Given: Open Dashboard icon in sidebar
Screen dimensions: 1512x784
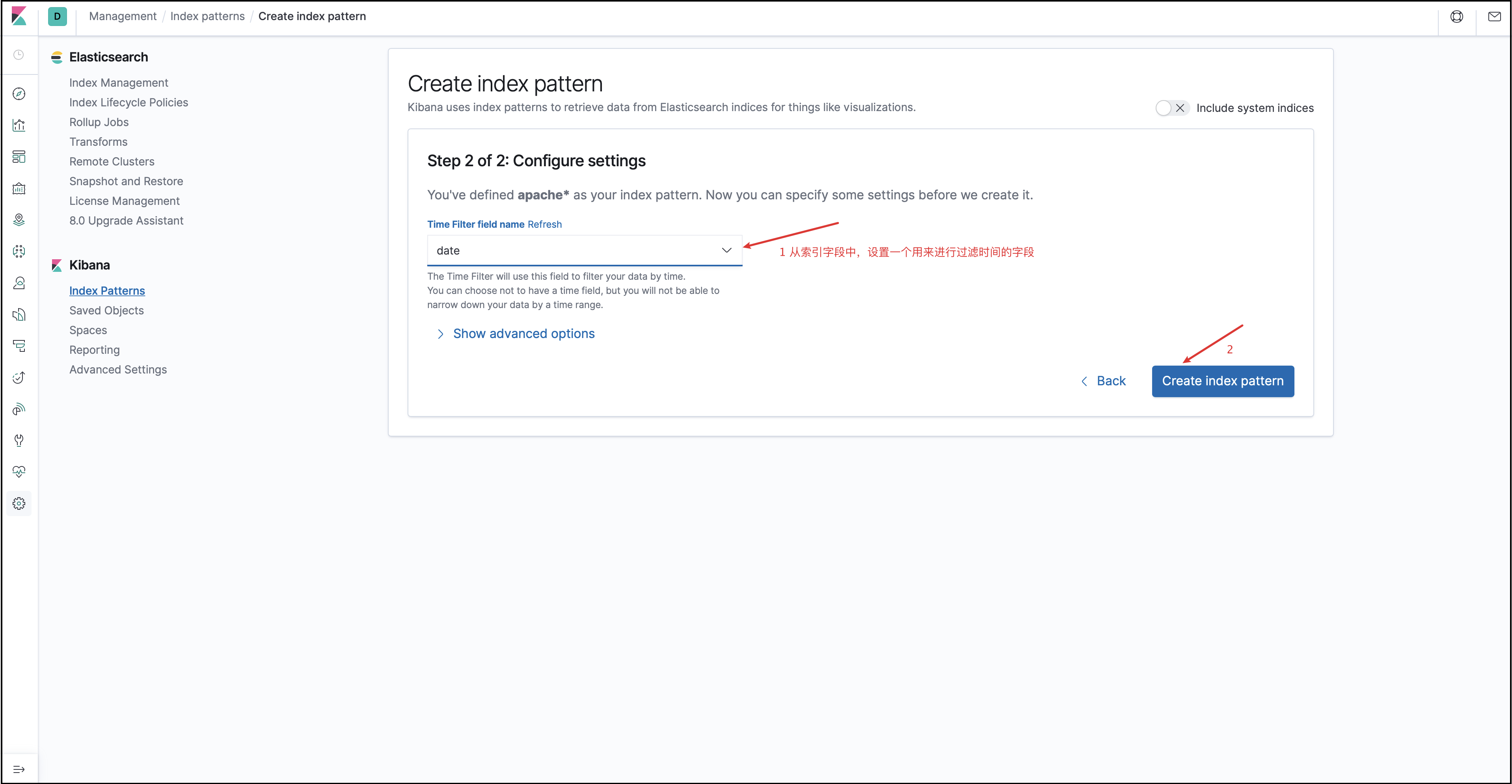Looking at the screenshot, I should point(19,157).
